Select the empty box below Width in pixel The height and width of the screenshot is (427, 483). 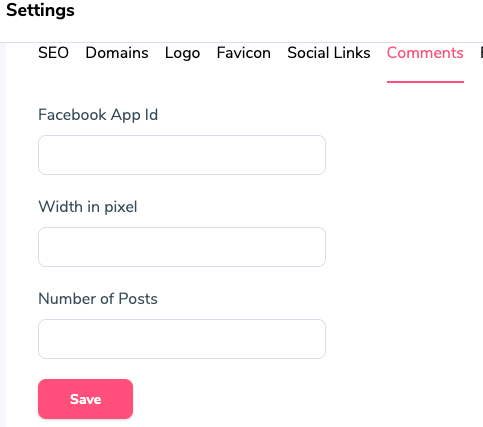pos(182,247)
